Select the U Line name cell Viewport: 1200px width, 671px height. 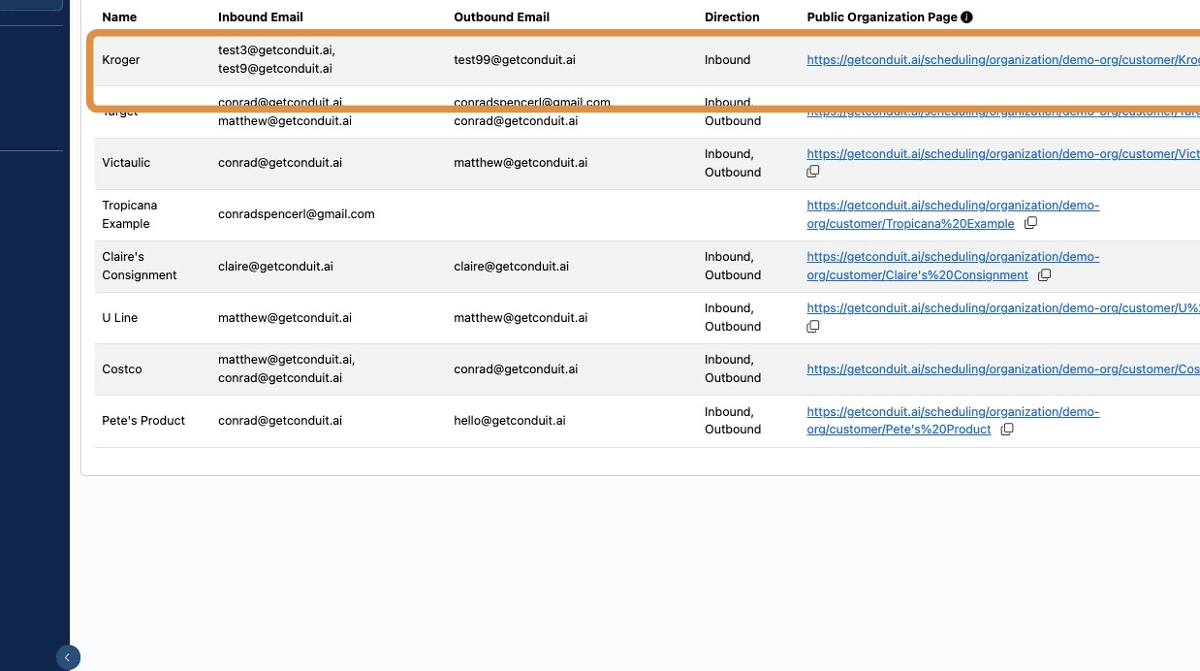coord(120,318)
